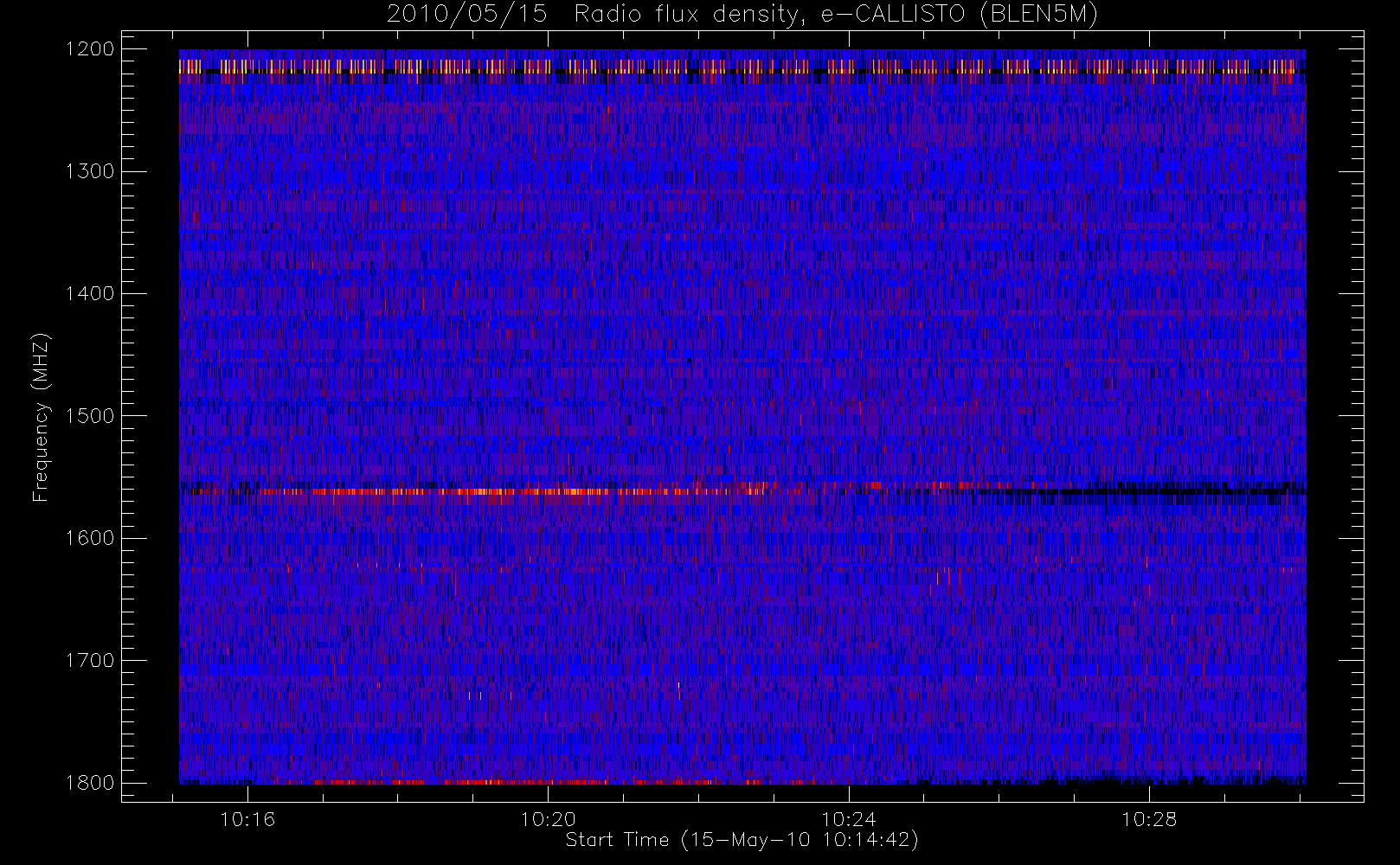Click the 1800 frequency tick label
Image resolution: width=1400 pixels, height=865 pixels.
tap(90, 783)
